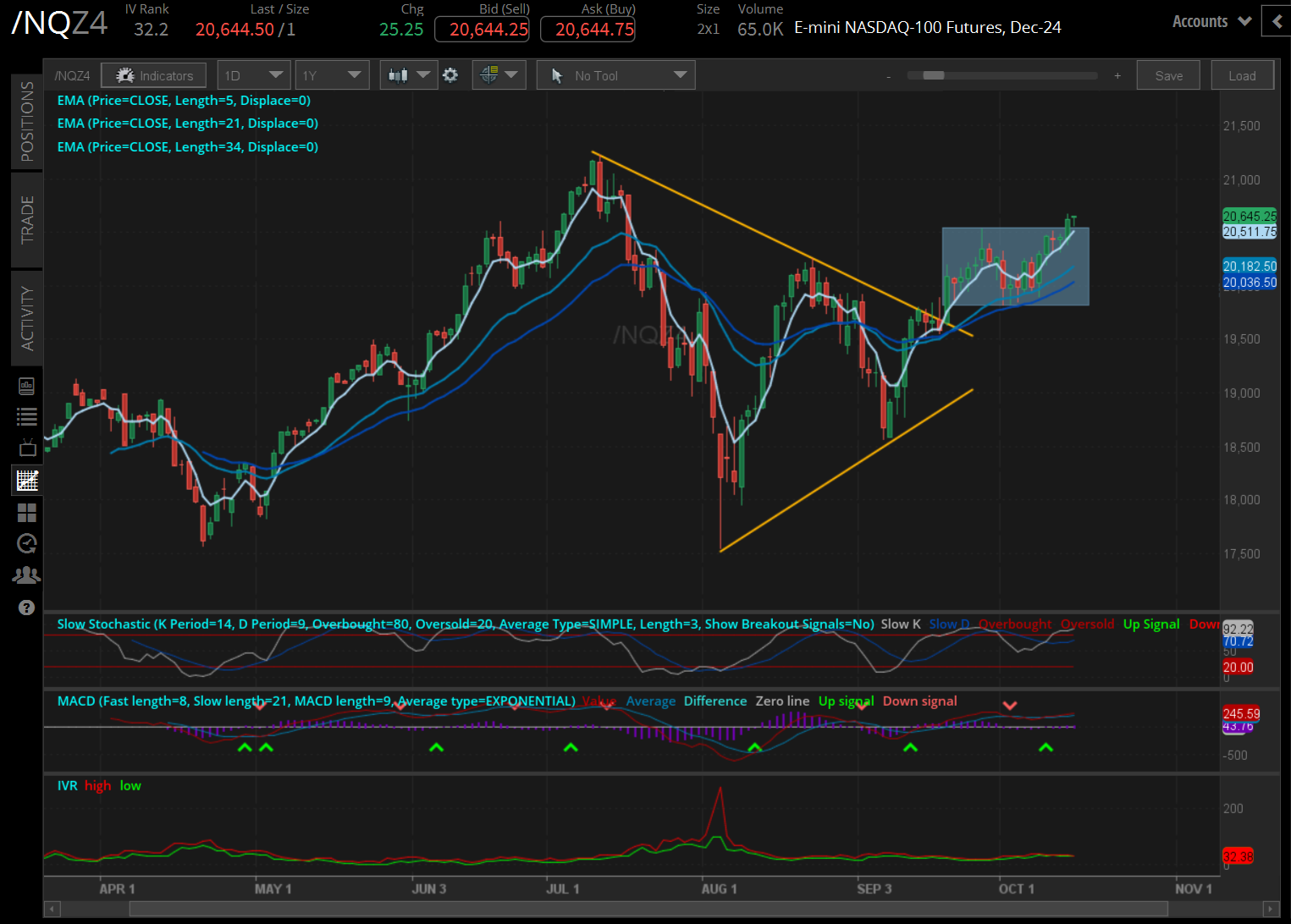1291x924 pixels.
Task: Open the No Tool drawing dropdown
Action: (x=615, y=74)
